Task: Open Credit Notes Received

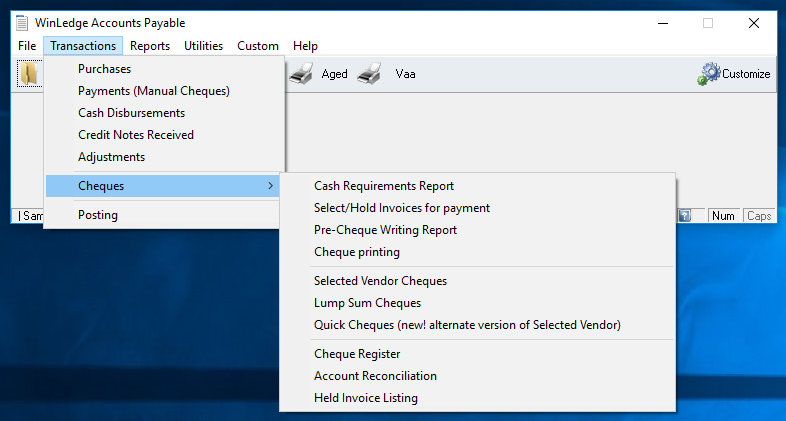Action: click(x=136, y=135)
